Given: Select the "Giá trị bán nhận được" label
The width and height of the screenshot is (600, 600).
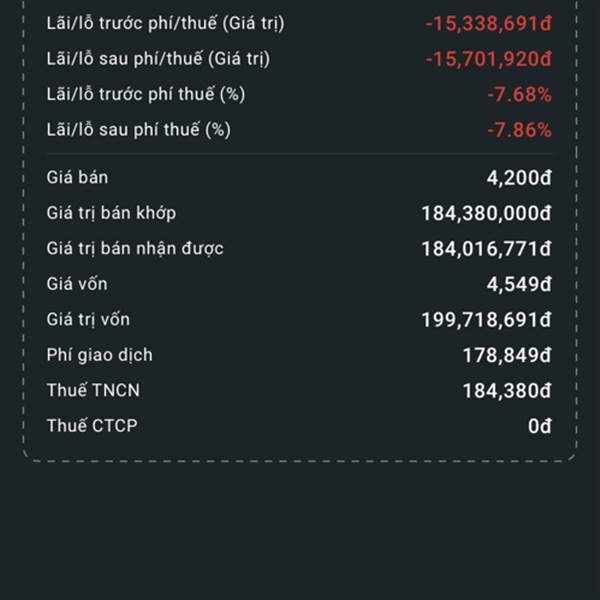Looking at the screenshot, I should (135, 248).
